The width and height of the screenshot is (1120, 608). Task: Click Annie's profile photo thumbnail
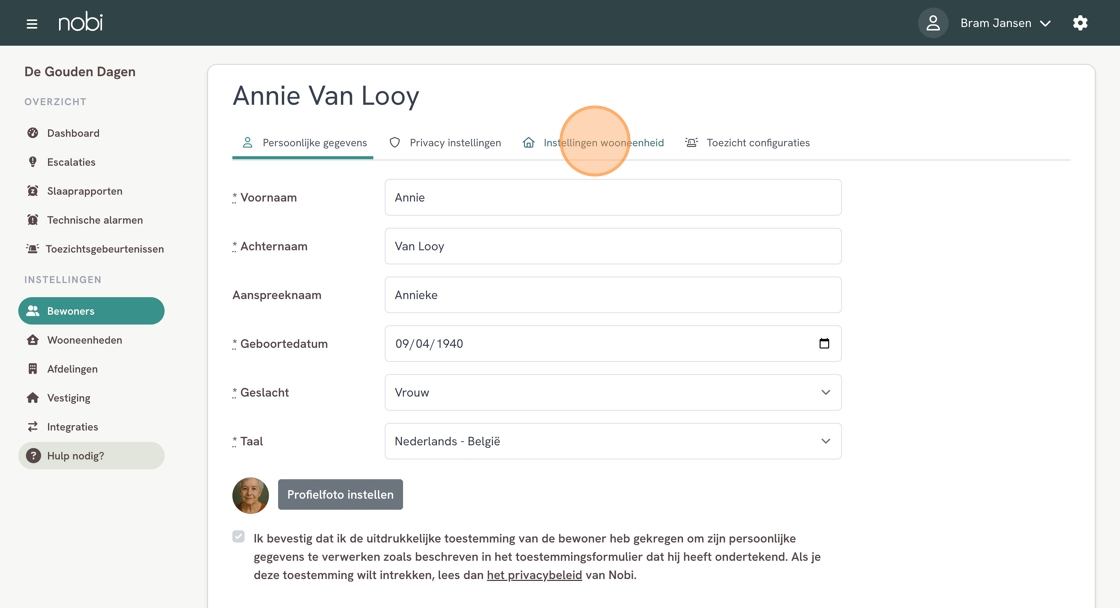pyautogui.click(x=251, y=495)
